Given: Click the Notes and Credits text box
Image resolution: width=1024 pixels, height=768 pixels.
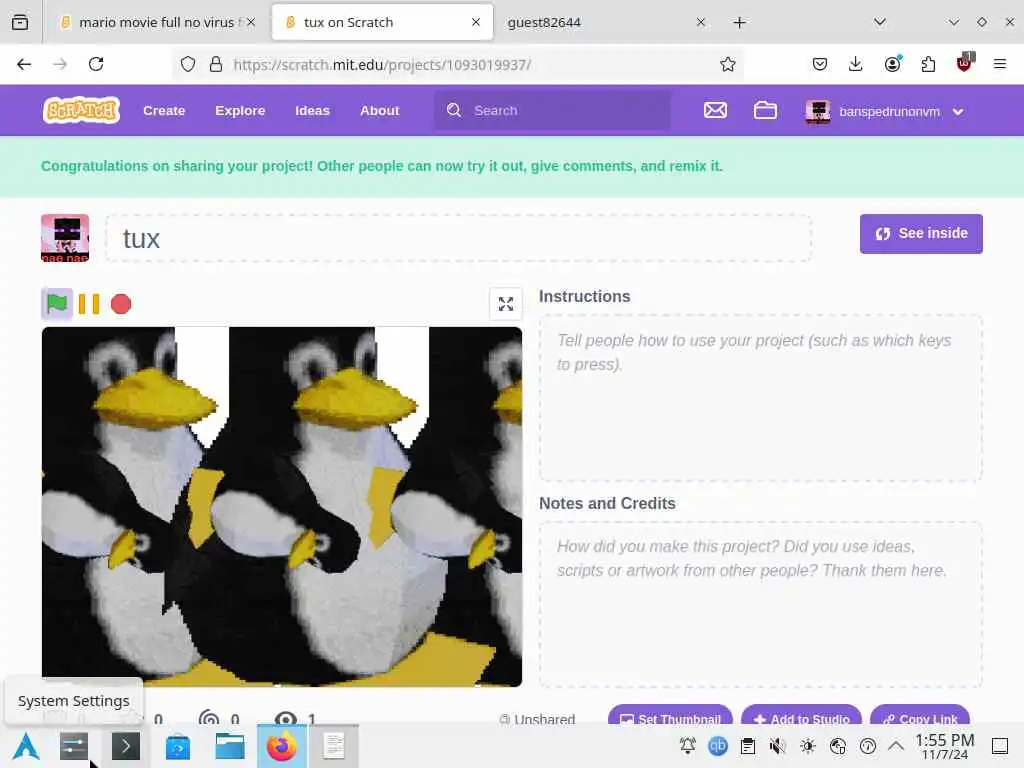Looking at the screenshot, I should [x=760, y=605].
